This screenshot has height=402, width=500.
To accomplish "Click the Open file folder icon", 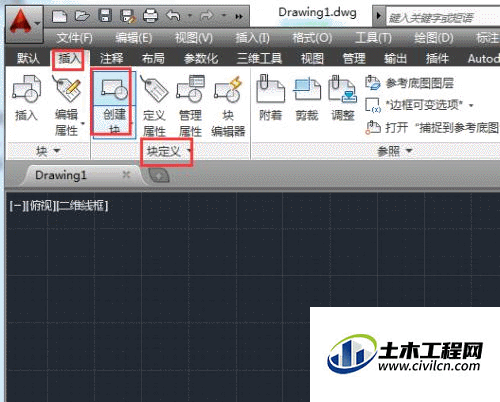I will 82,16.
